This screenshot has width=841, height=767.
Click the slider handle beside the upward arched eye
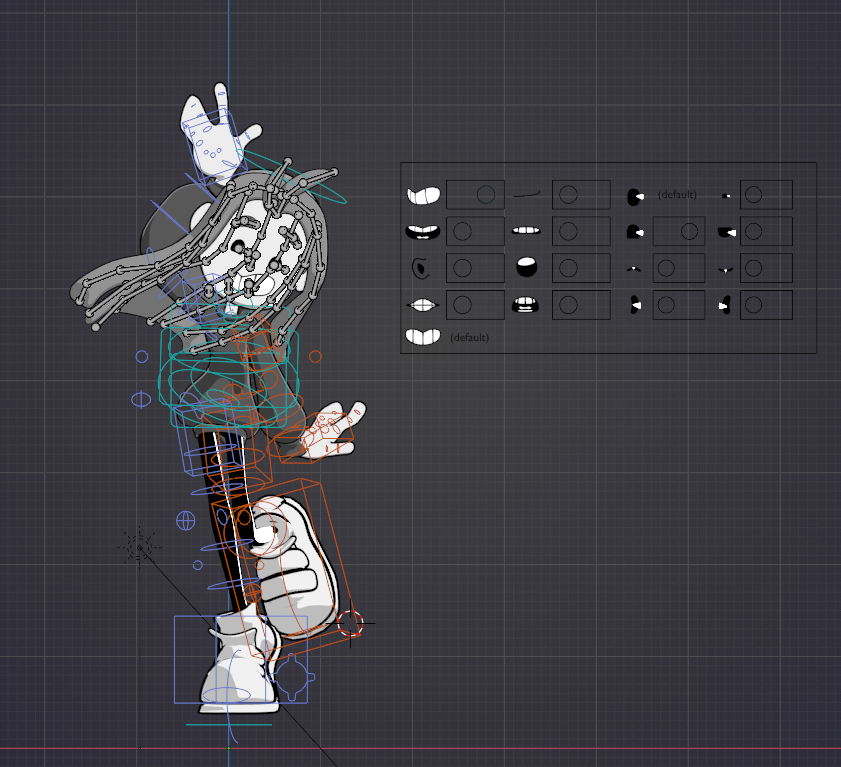coord(666,268)
